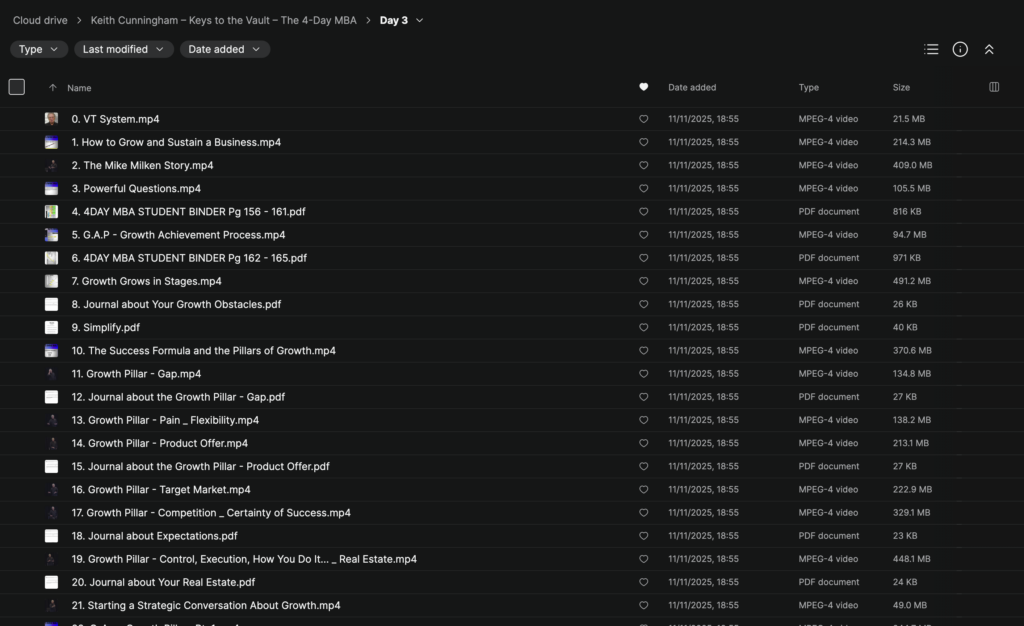The height and width of the screenshot is (626, 1024).
Task: Click the collapse chevrons icon at top right
Action: [989, 49]
